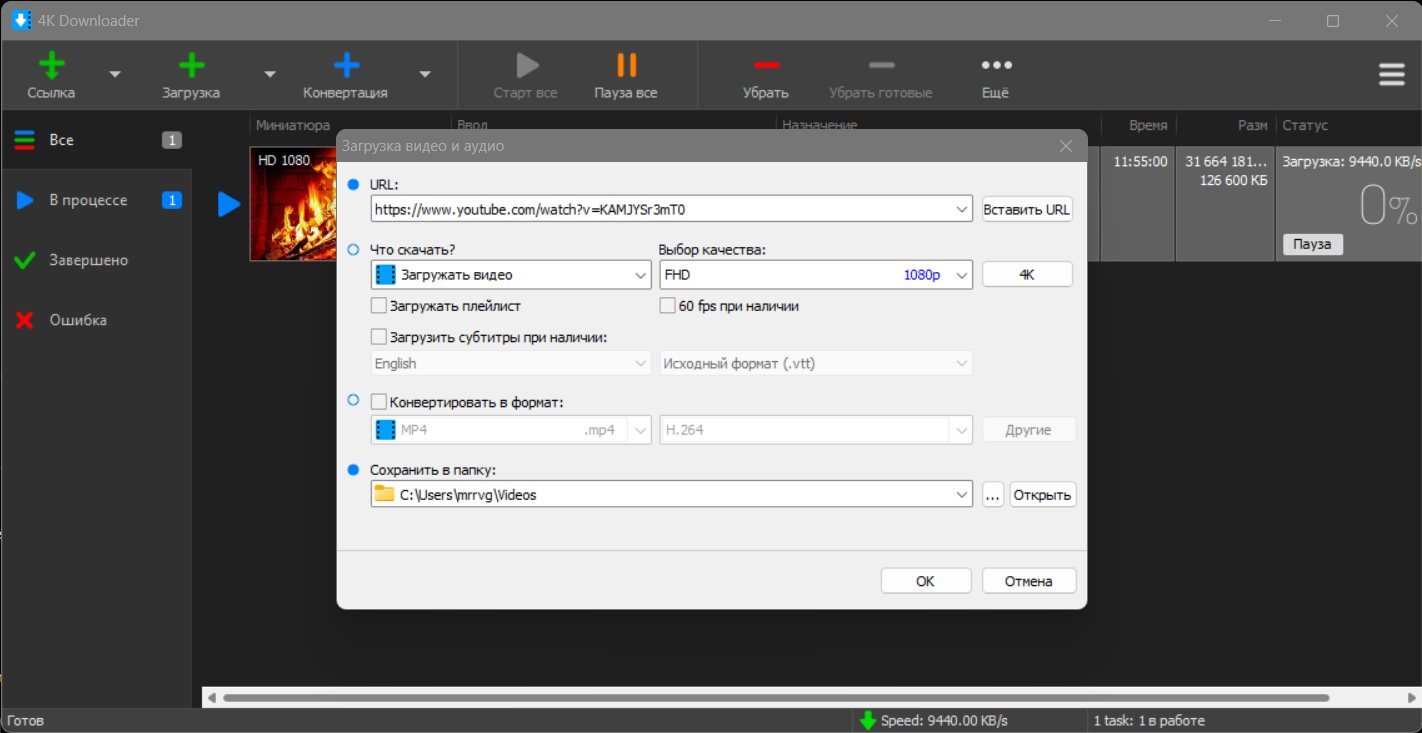Open the Ещё three-dots menu

click(996, 66)
